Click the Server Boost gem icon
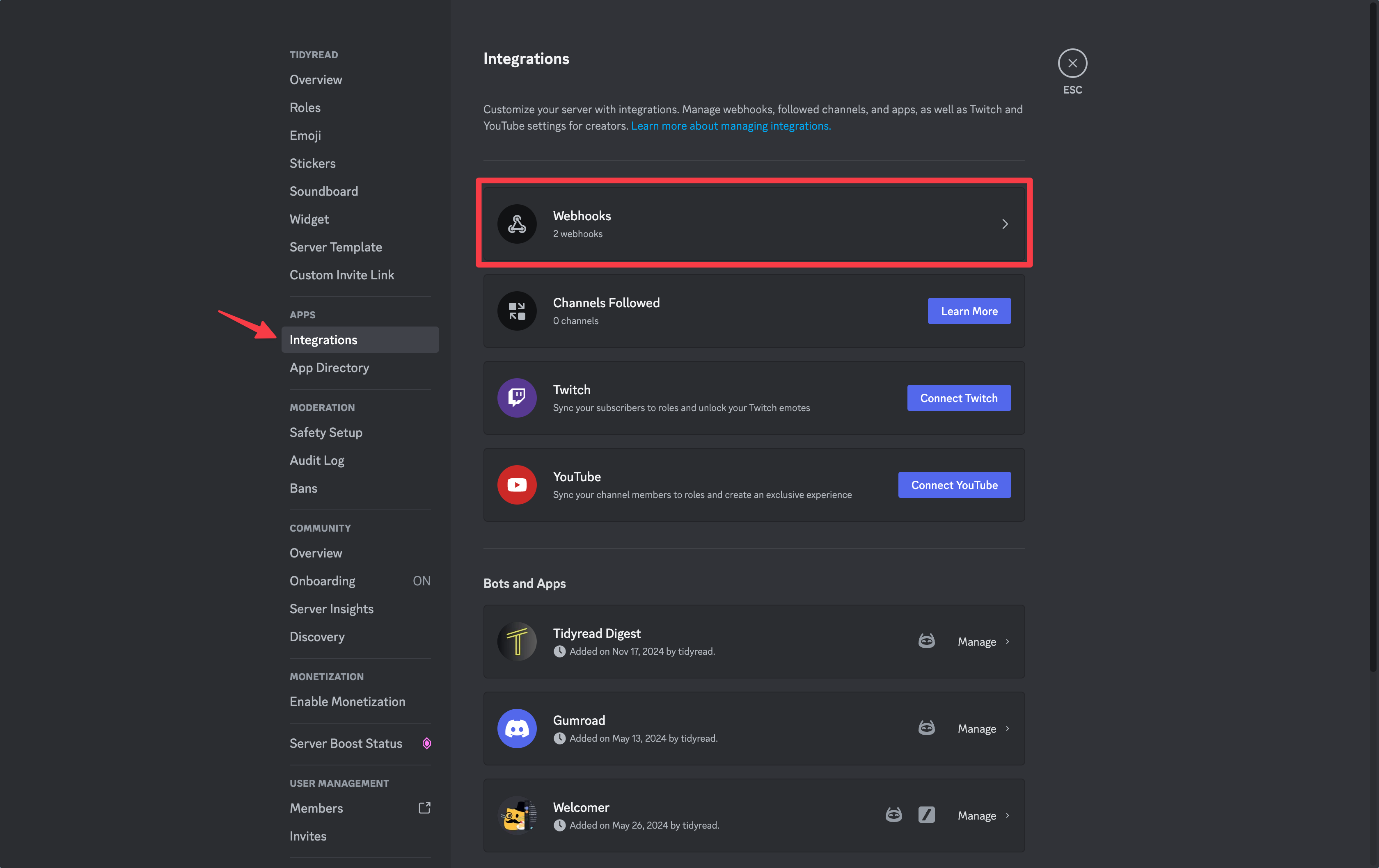 click(427, 744)
